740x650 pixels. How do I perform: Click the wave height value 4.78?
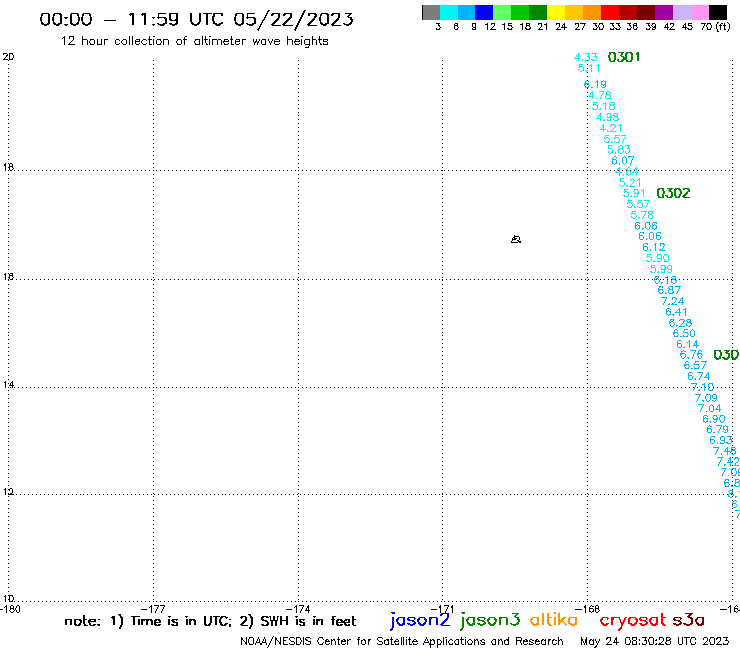pos(599,95)
